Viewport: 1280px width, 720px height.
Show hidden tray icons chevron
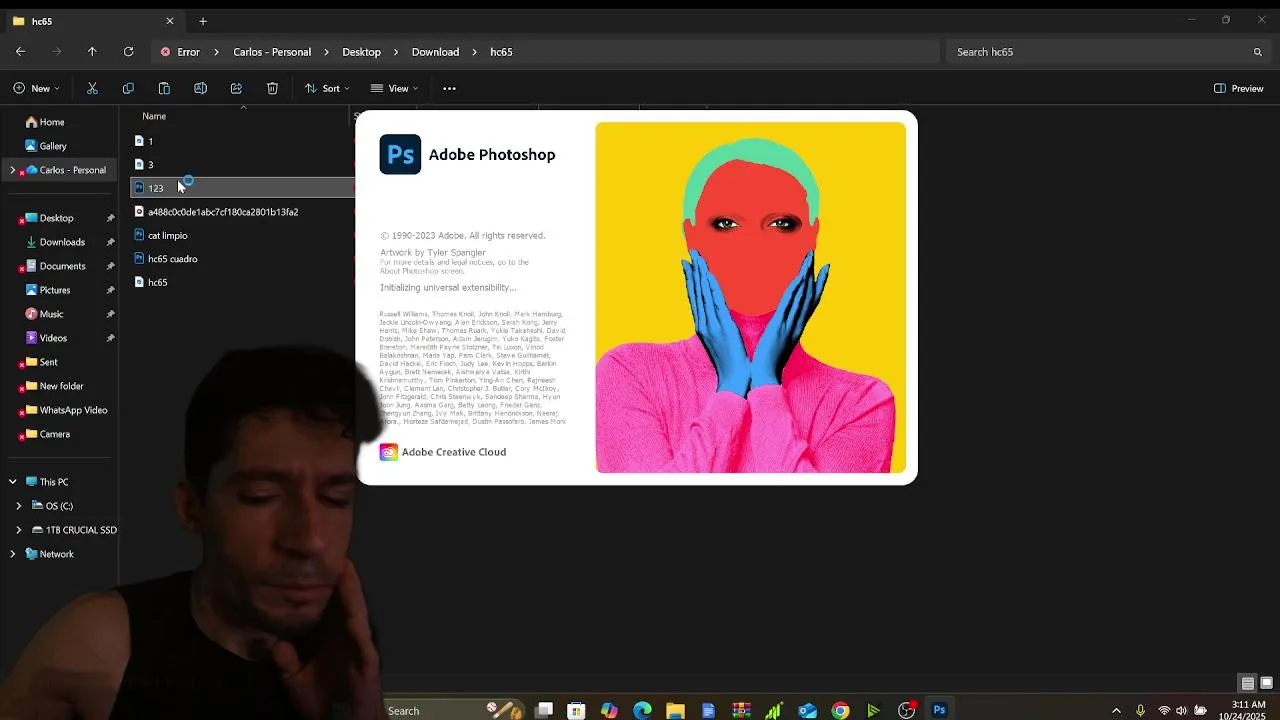click(1116, 711)
